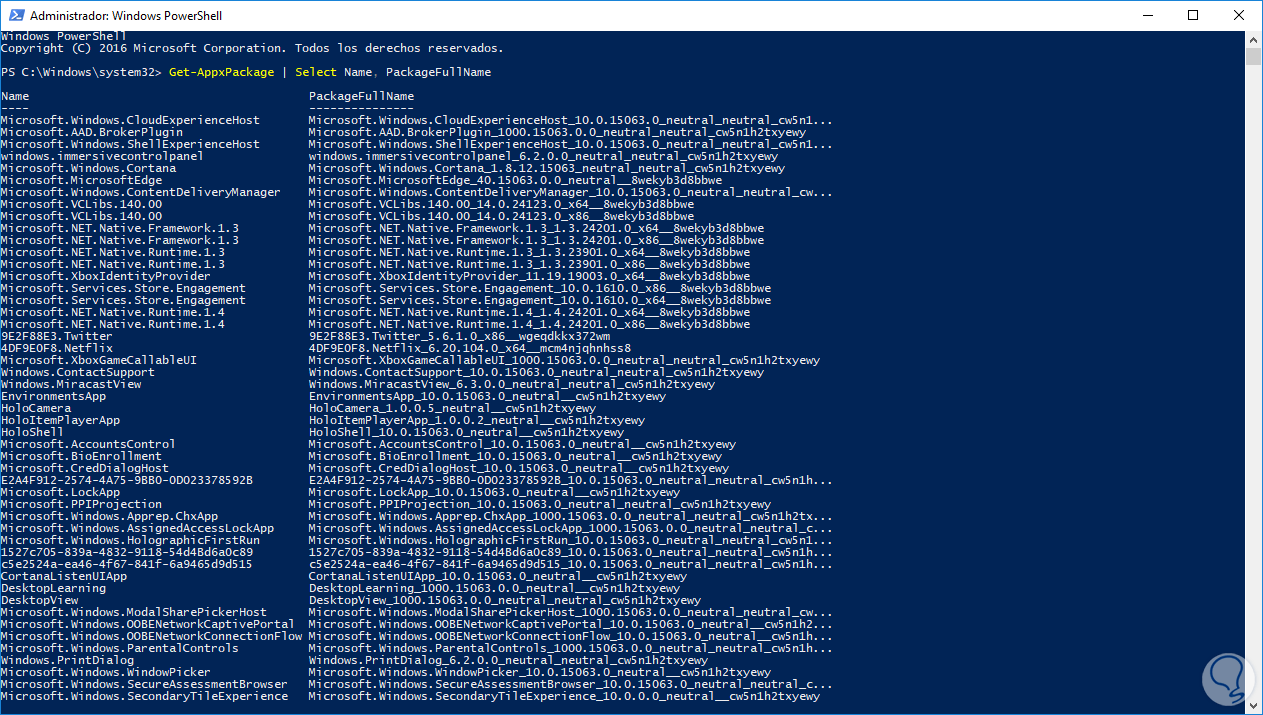
Task: Click the Microsoft.Windows.AssignedAccessLockApp name entry
Action: (137, 528)
